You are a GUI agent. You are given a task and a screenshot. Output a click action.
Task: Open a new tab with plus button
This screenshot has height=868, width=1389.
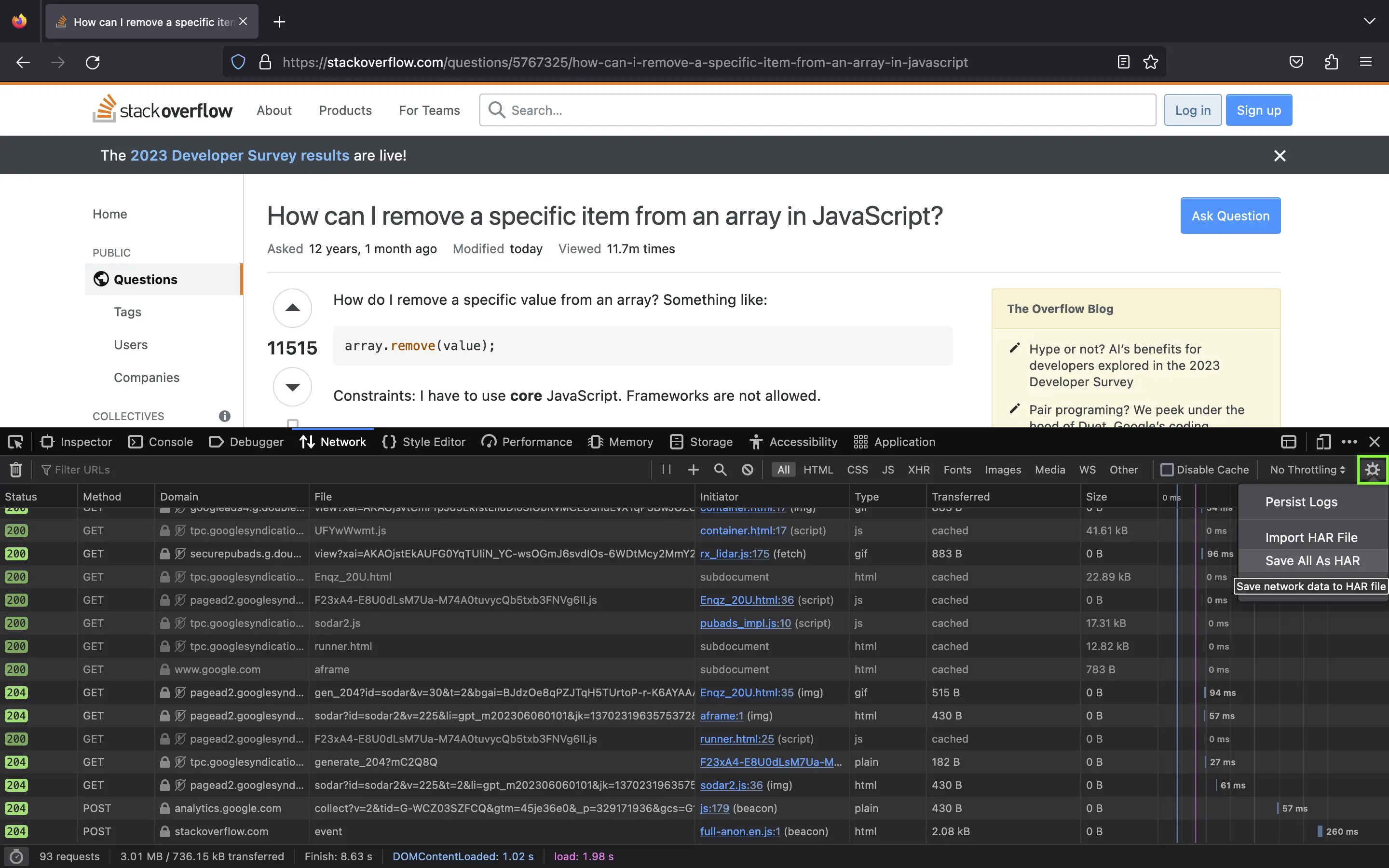(x=279, y=22)
